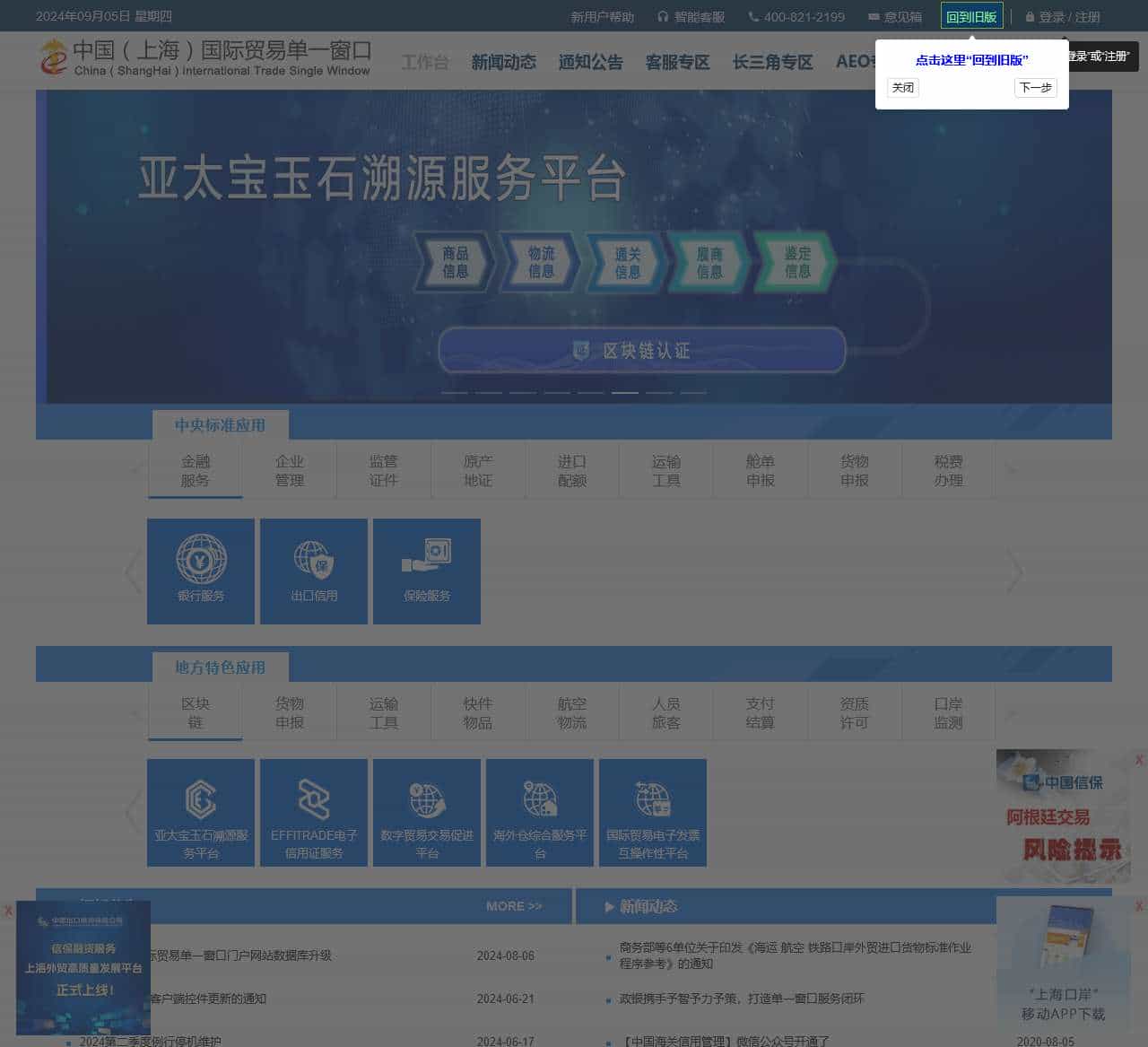Open news 政银携手予智予力予策 article
The width and height of the screenshot is (1148, 1047).
coord(742,999)
